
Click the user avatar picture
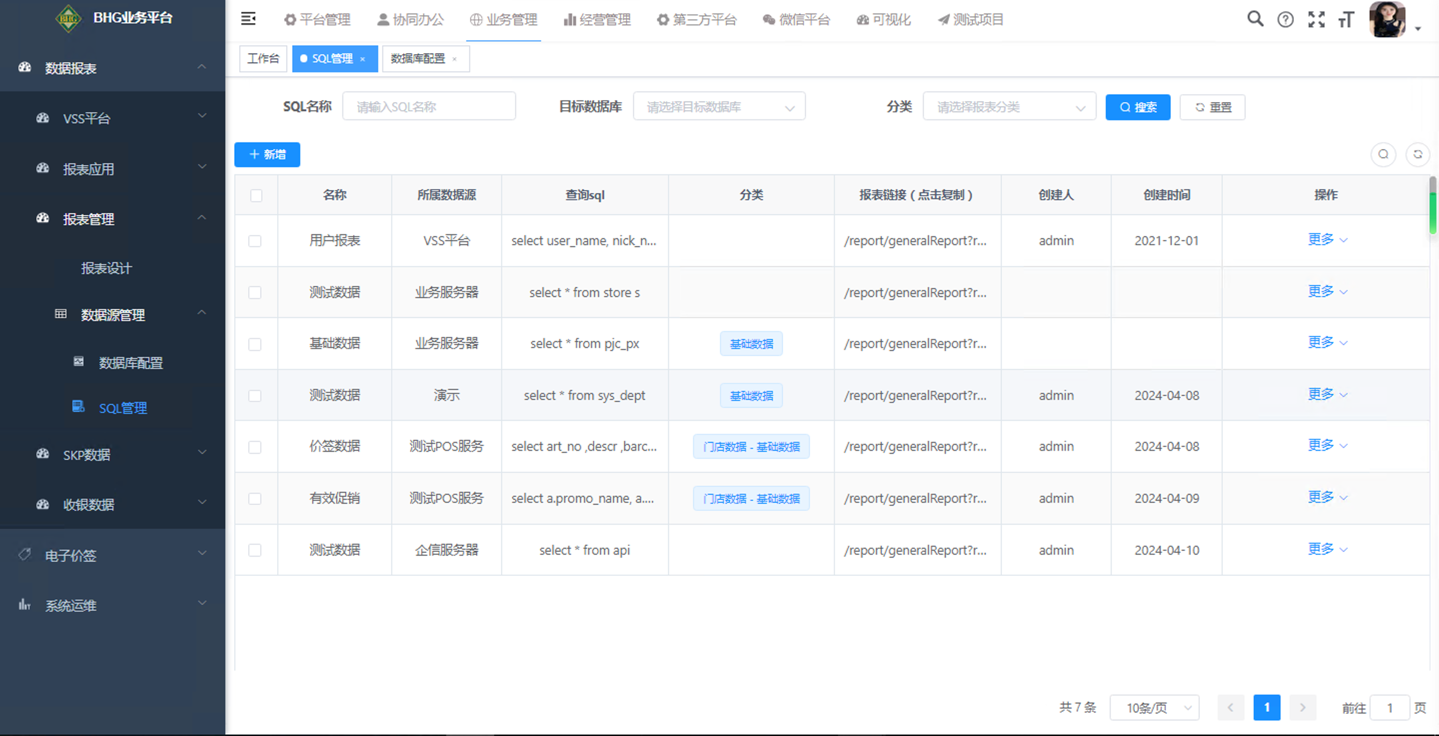click(1387, 19)
